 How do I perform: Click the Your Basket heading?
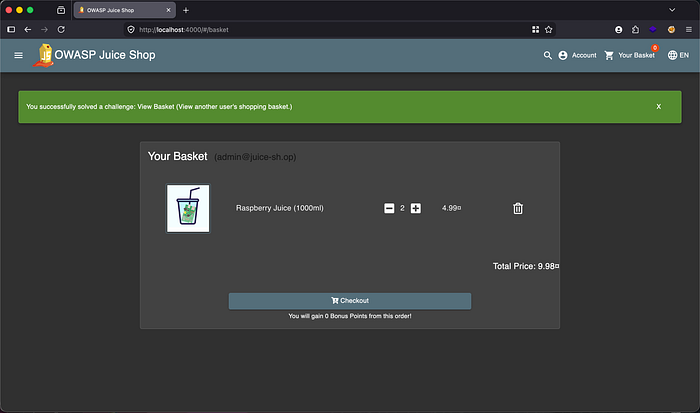[x=178, y=156]
